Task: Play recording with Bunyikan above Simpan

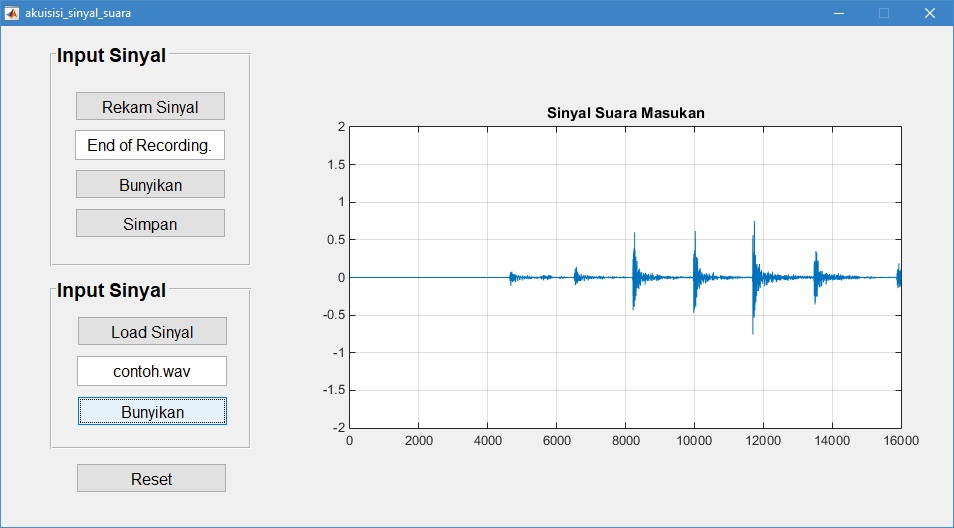Action: (x=150, y=185)
